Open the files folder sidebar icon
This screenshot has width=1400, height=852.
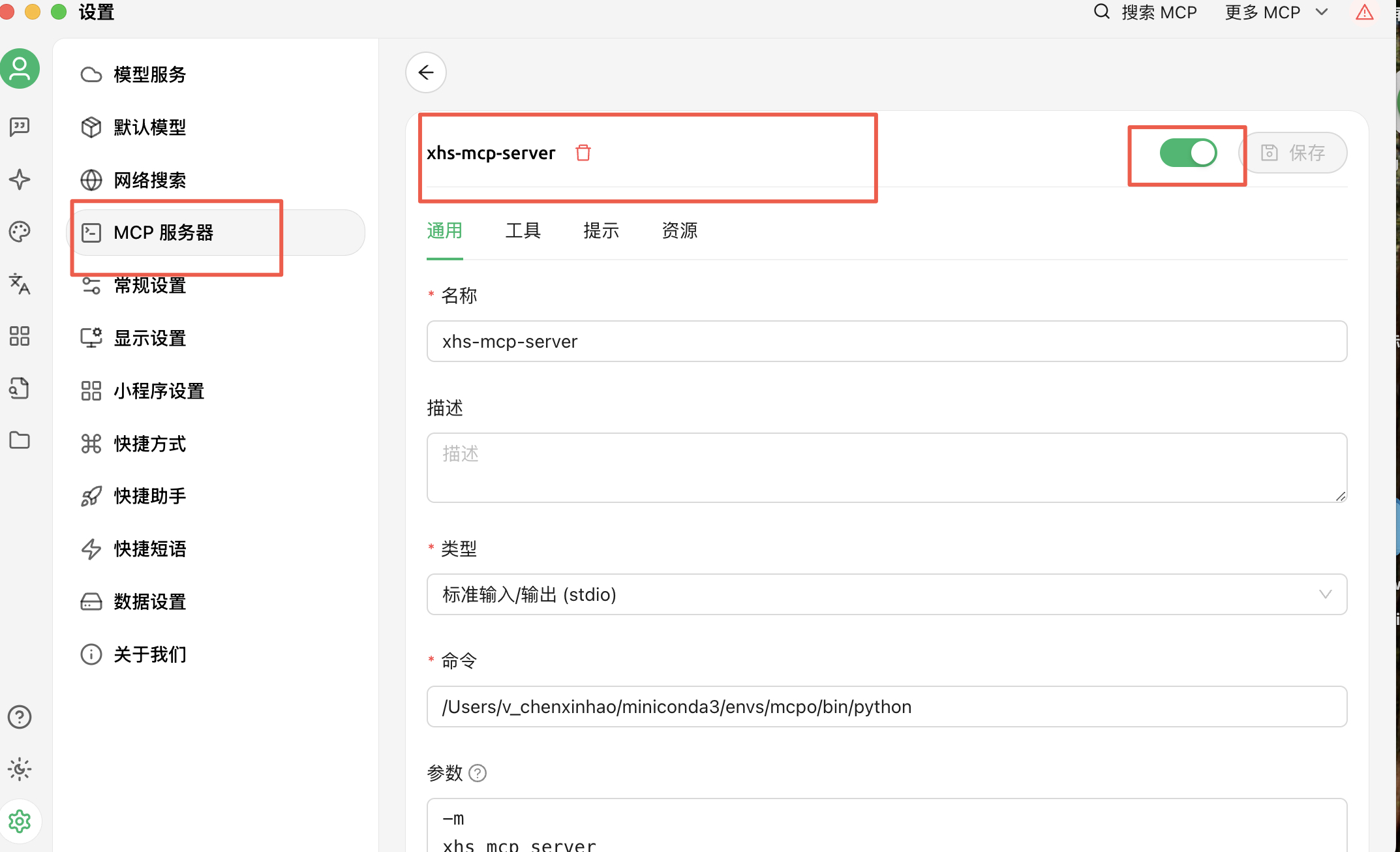[x=20, y=440]
